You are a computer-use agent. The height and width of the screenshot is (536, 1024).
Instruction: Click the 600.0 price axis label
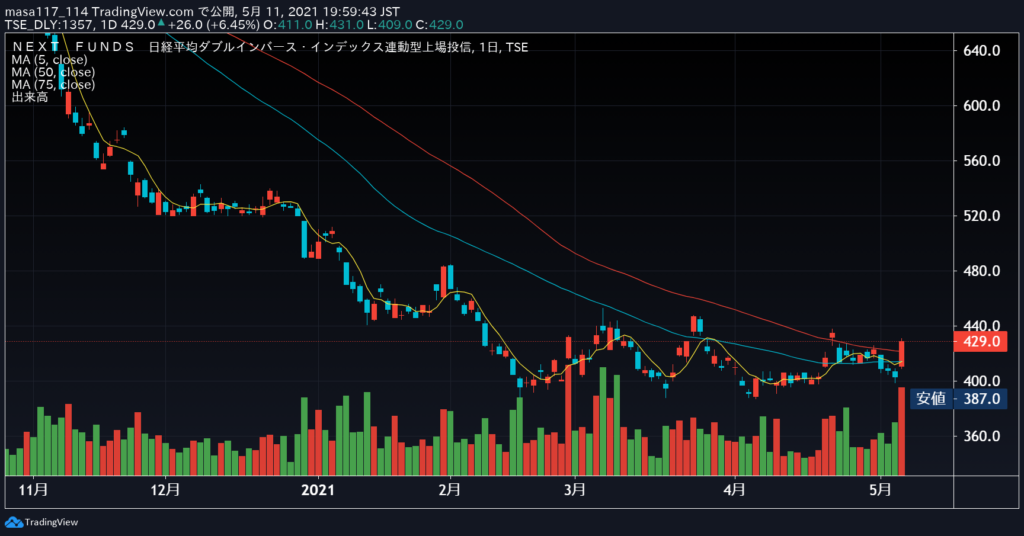pos(982,105)
